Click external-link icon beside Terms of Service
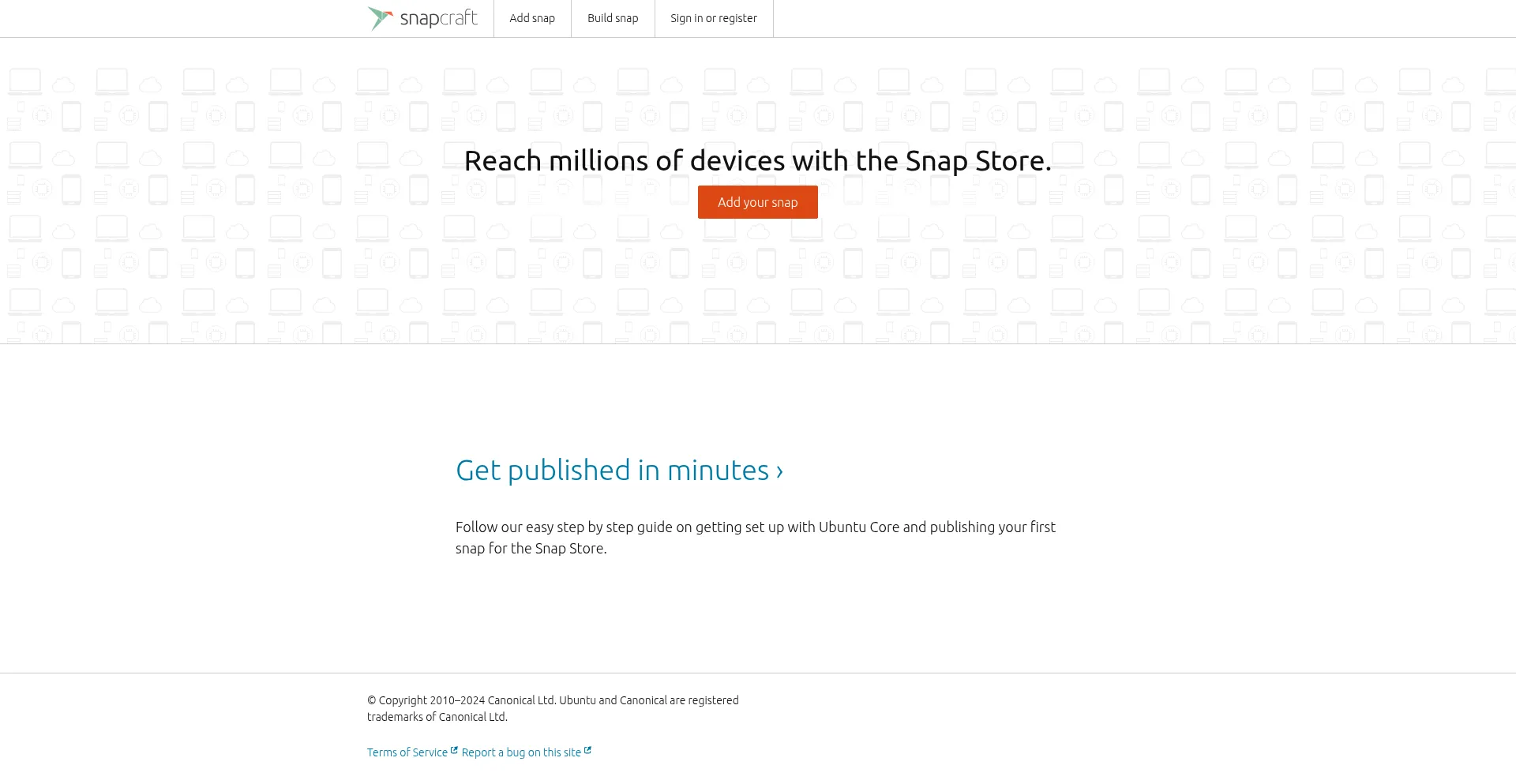Viewport: 1516px width, 784px height. pyautogui.click(x=454, y=751)
